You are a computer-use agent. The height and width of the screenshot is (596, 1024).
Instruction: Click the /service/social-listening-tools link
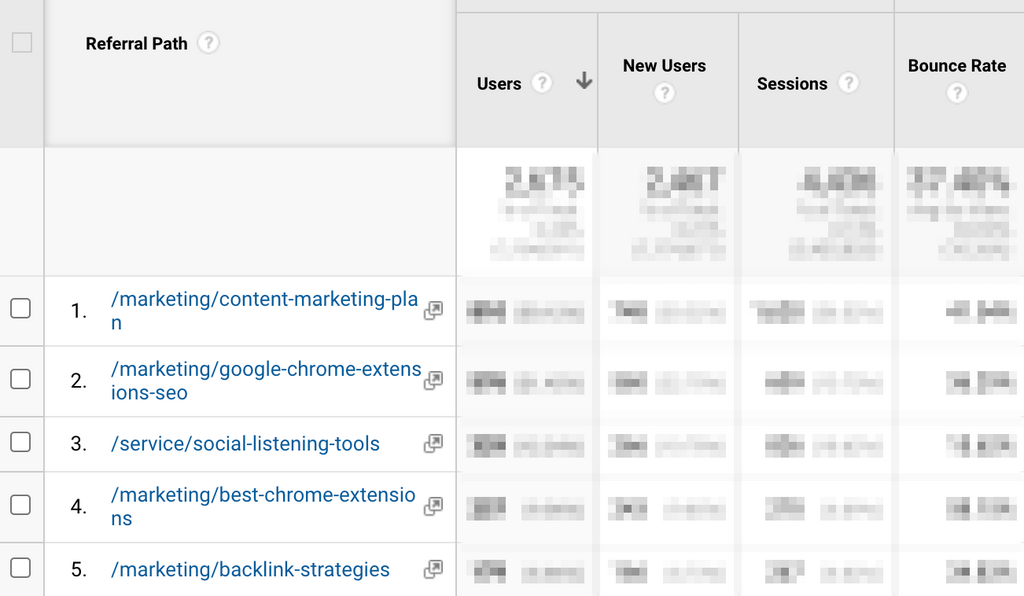(245, 444)
